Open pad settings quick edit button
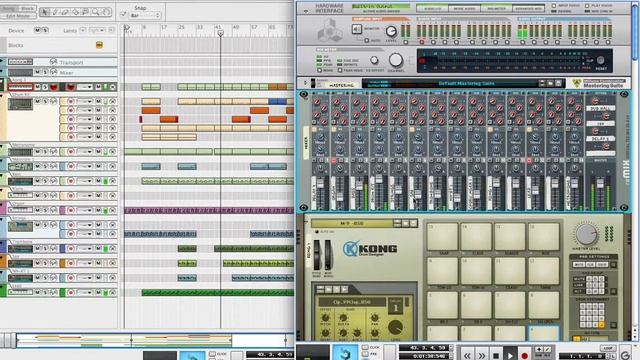 pos(613,265)
